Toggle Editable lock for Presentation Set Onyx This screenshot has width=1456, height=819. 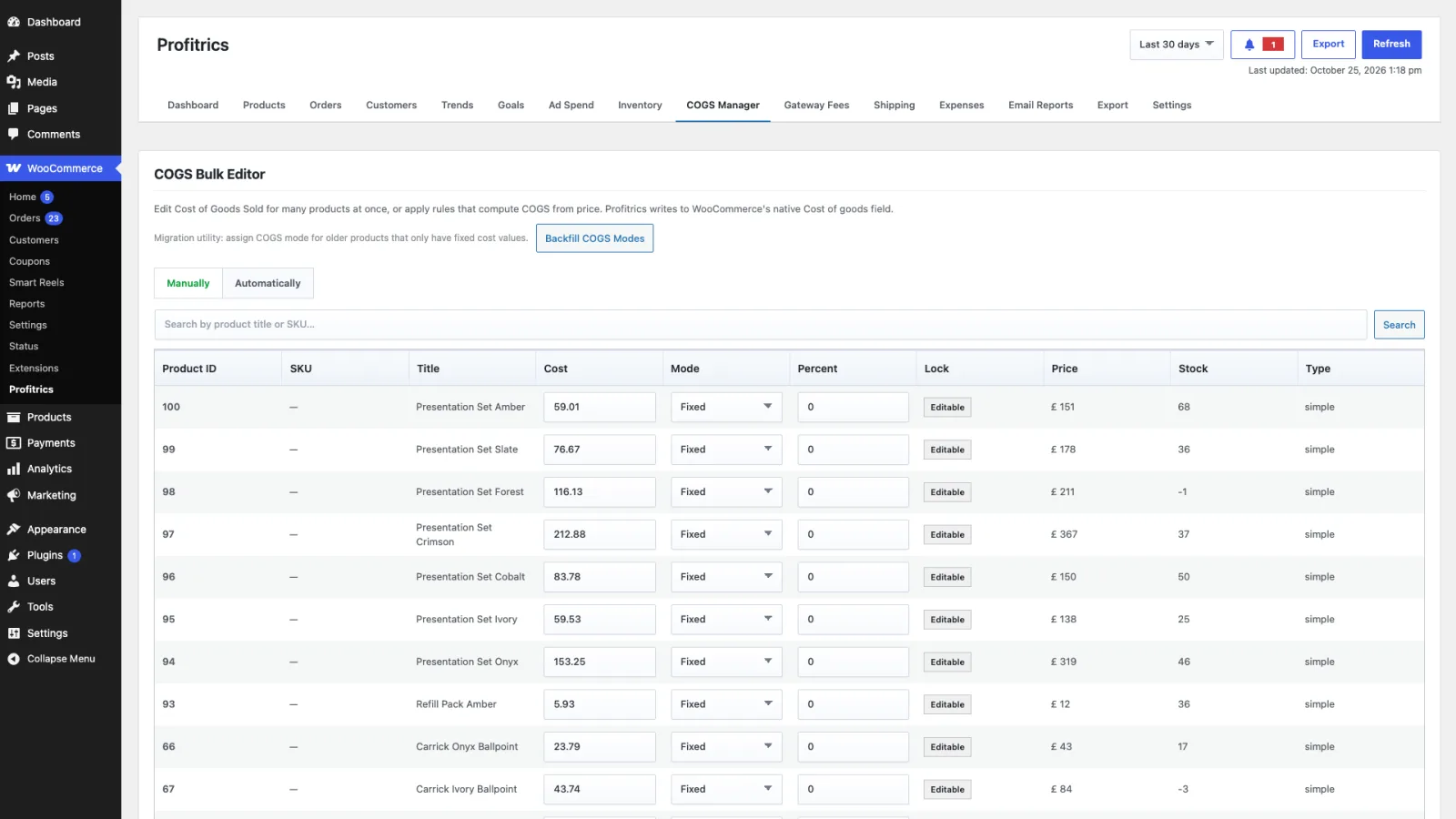point(947,662)
